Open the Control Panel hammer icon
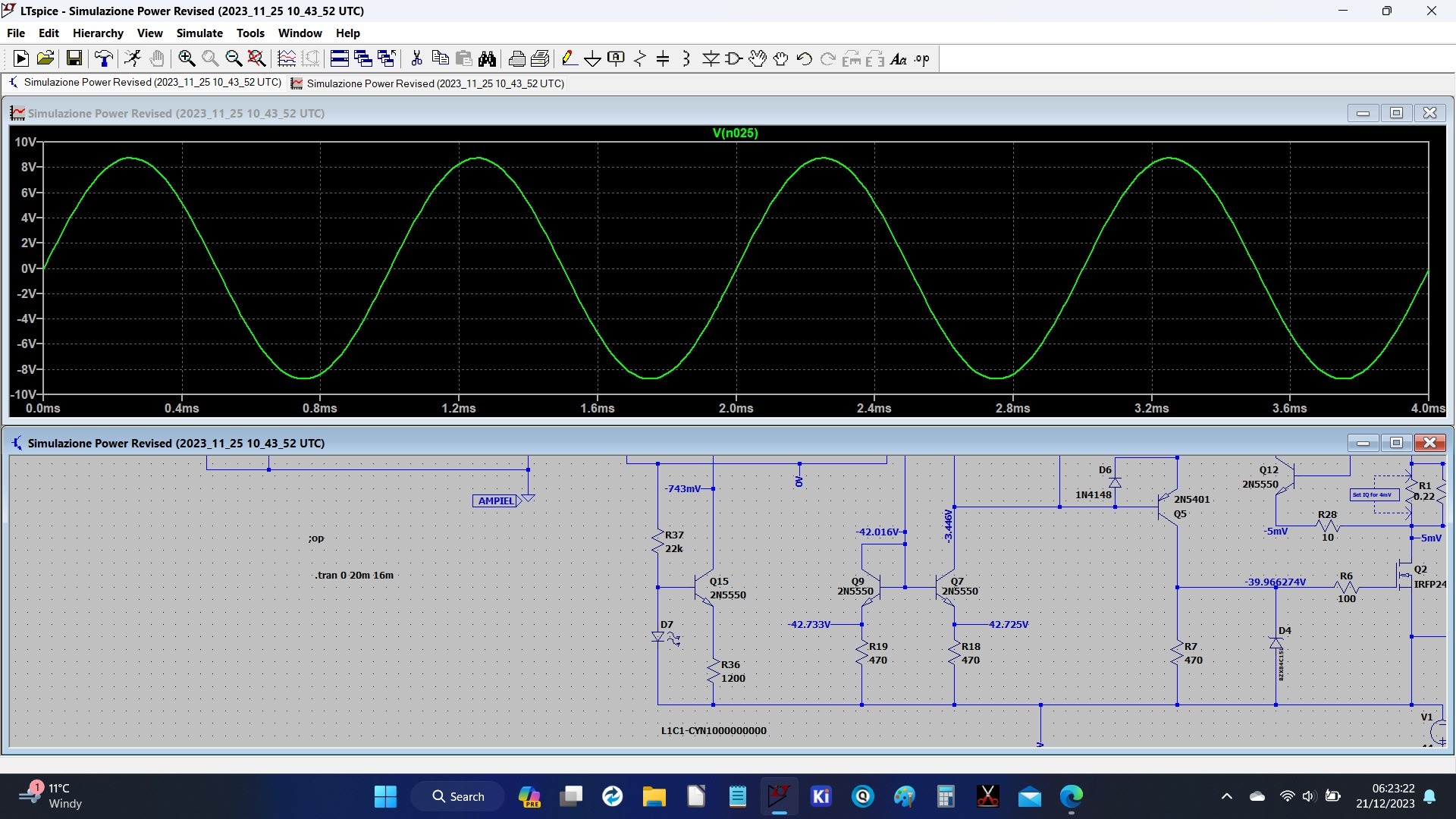This screenshot has width=1456, height=819. (104, 58)
